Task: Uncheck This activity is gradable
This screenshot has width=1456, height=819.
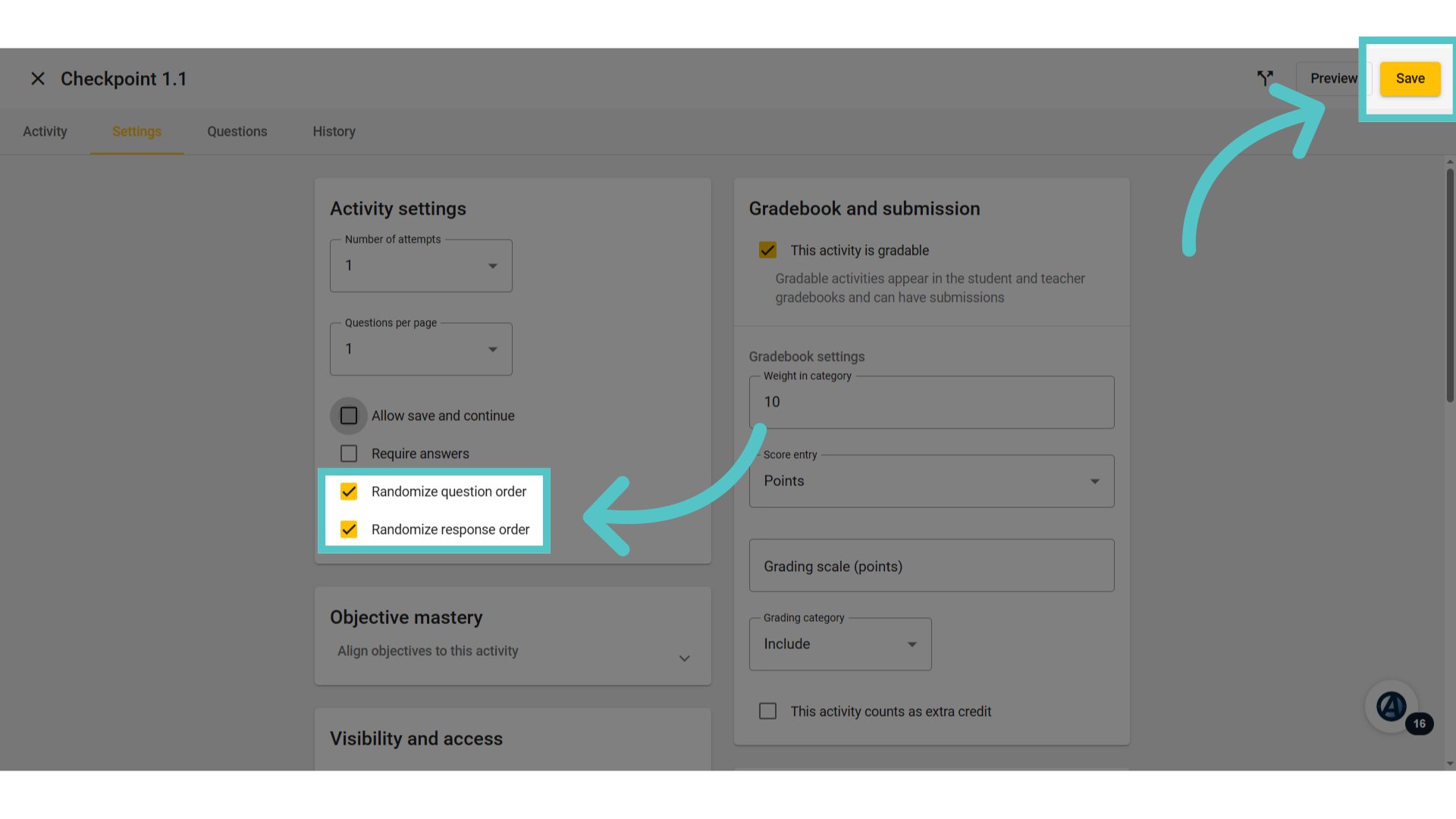Action: pos(767,250)
